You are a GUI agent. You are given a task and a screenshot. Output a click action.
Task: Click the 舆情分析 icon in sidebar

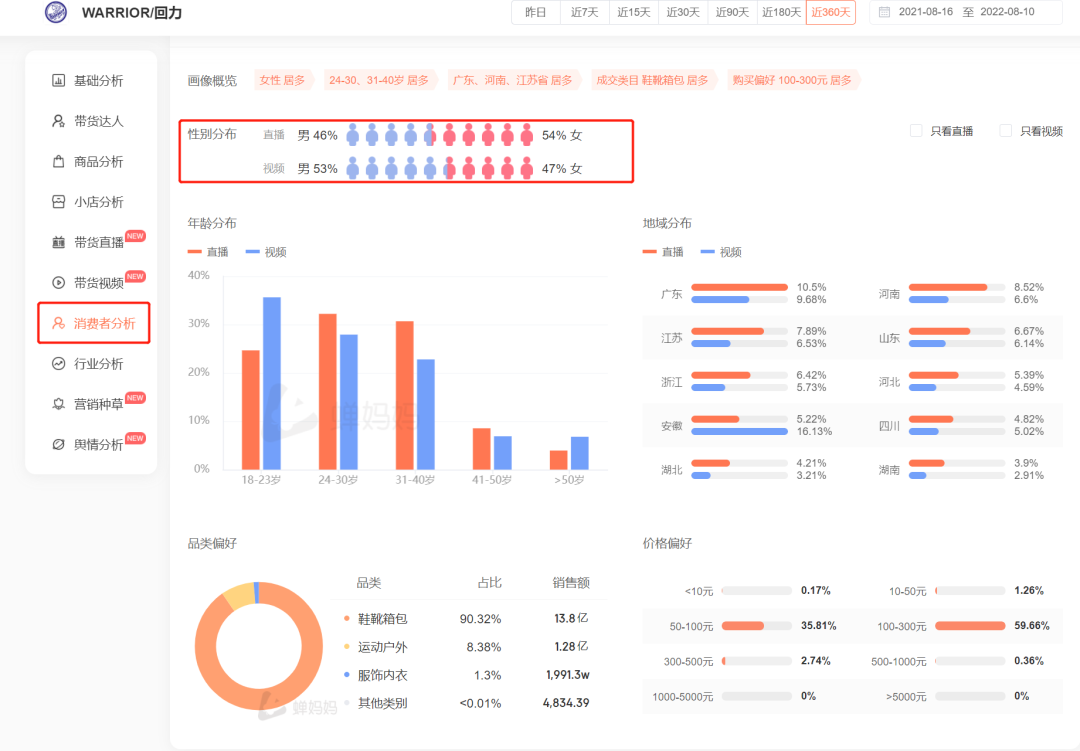[x=58, y=444]
